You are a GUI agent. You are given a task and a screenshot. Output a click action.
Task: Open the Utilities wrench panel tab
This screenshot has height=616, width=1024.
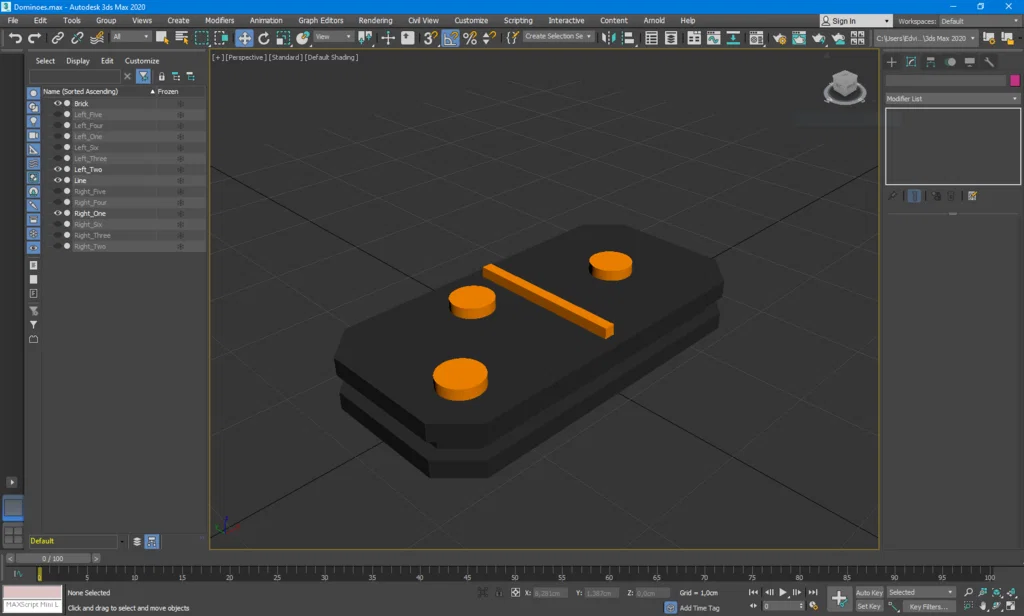tap(989, 62)
